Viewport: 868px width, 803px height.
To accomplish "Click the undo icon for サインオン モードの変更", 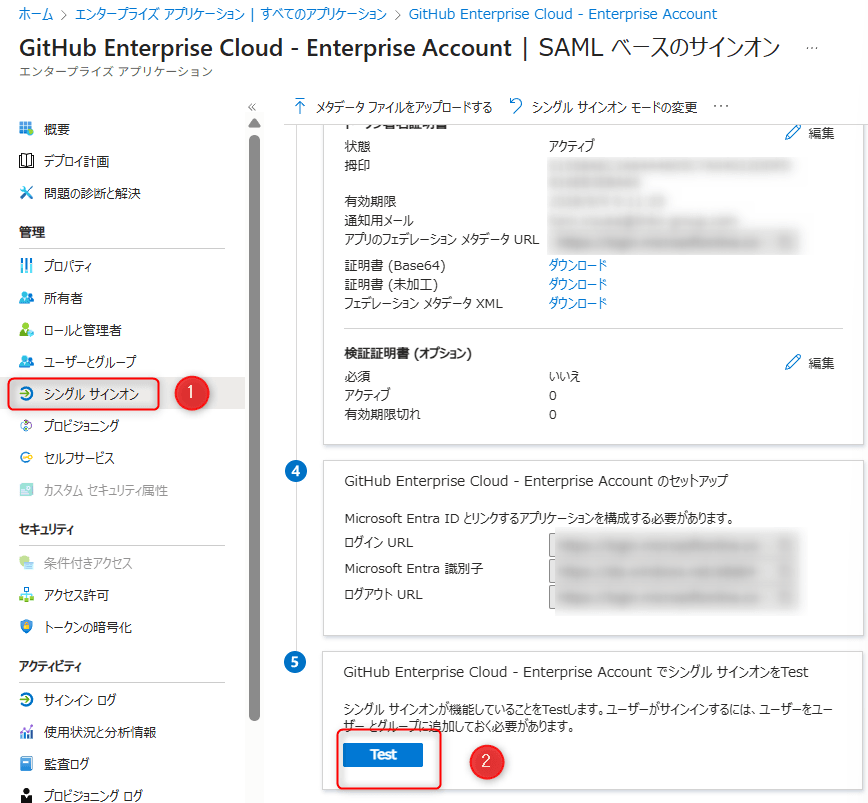I will point(515,106).
